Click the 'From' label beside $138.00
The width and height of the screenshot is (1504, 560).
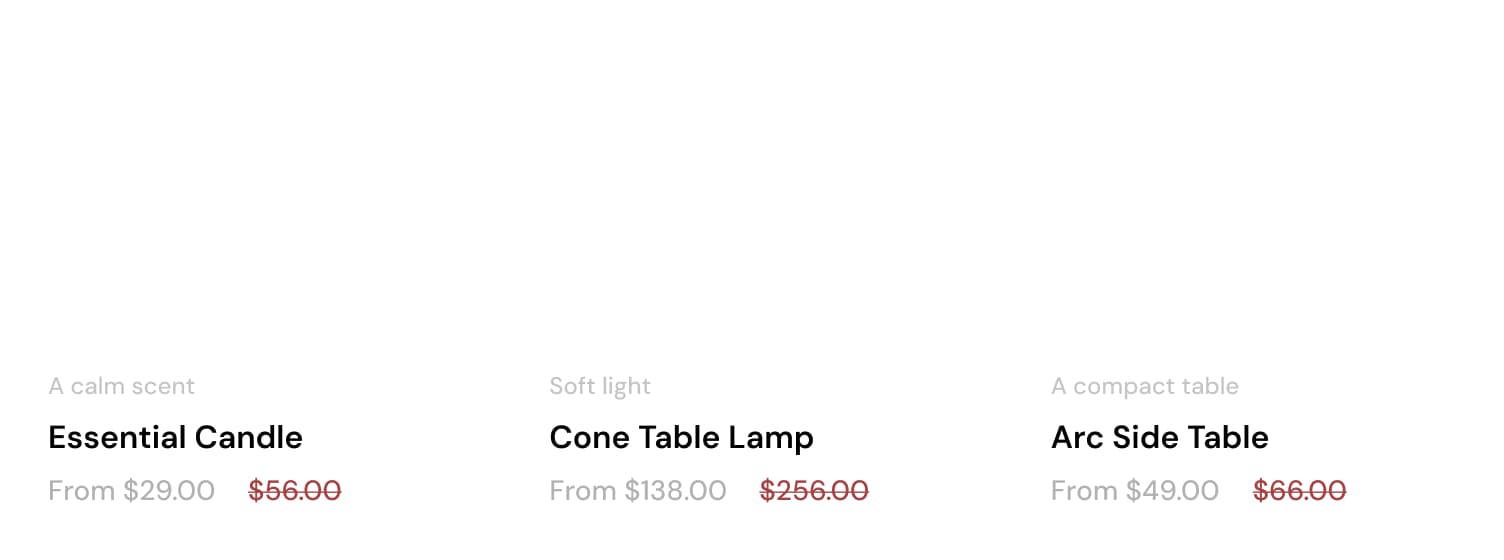[x=583, y=491]
